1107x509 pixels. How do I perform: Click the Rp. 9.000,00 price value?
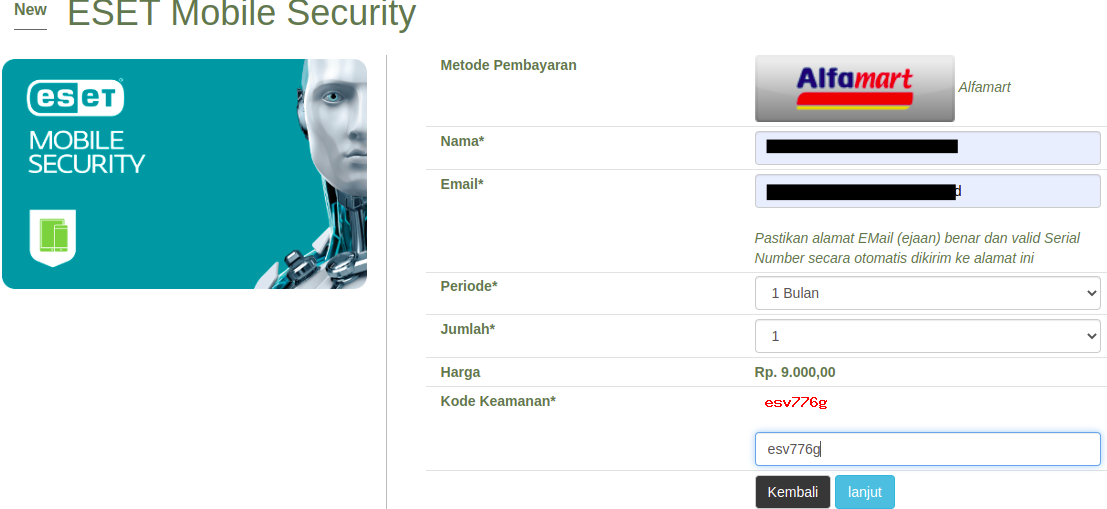point(795,372)
